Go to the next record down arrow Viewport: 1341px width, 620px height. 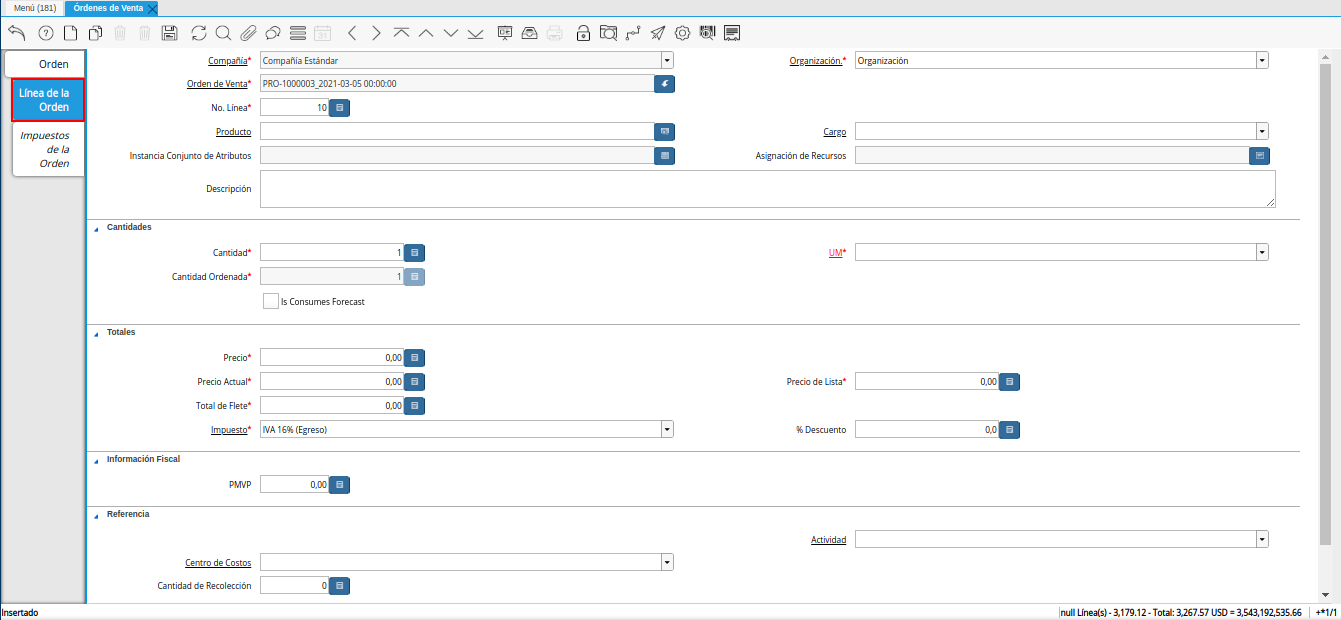tap(450, 33)
